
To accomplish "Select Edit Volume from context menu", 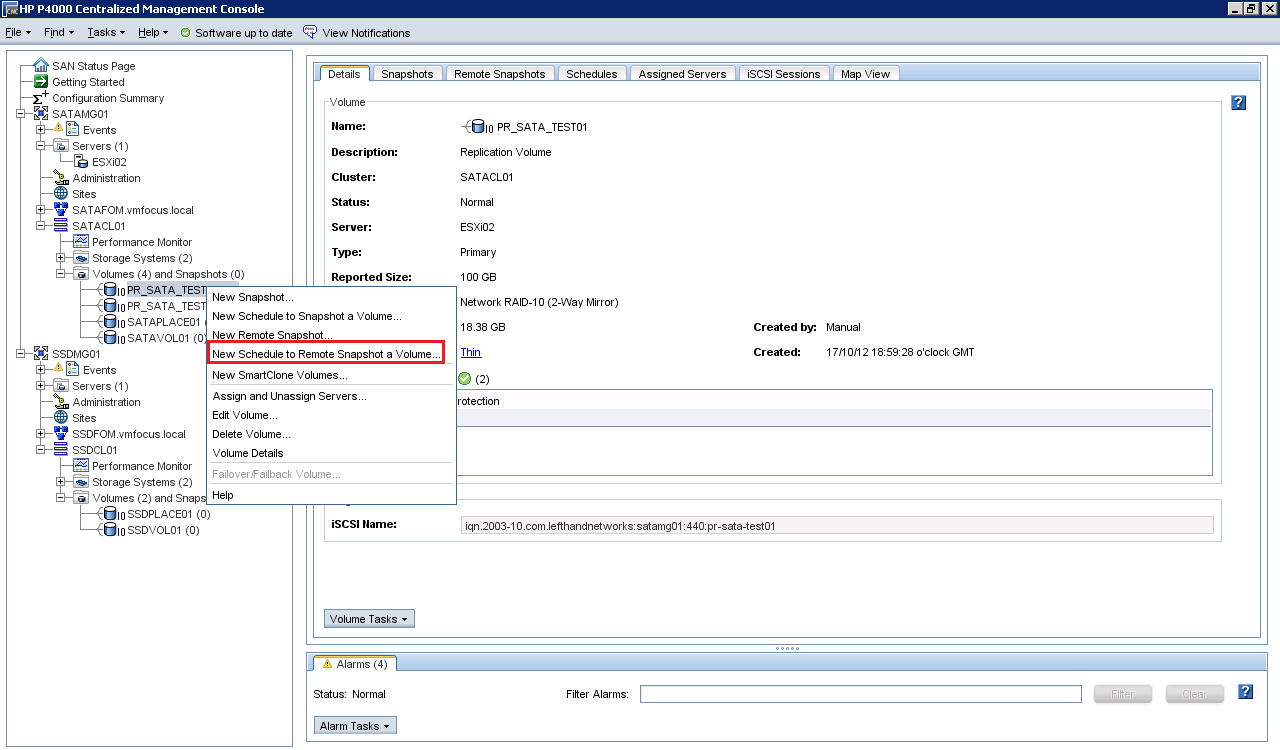I will (x=245, y=415).
